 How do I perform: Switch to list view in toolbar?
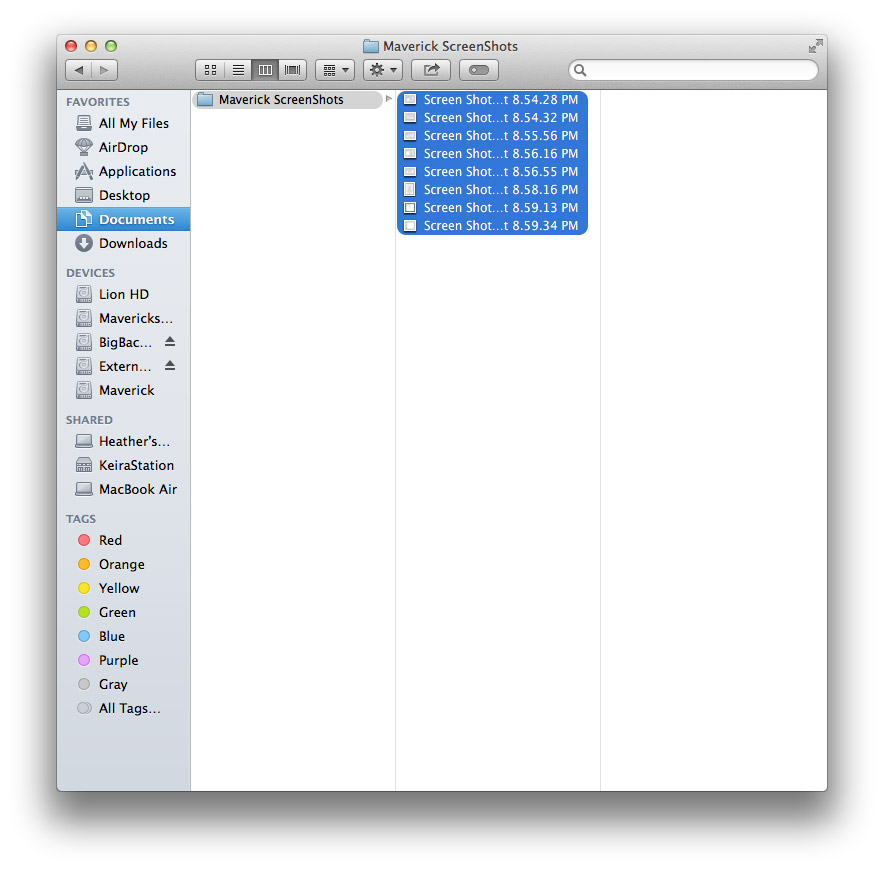238,70
